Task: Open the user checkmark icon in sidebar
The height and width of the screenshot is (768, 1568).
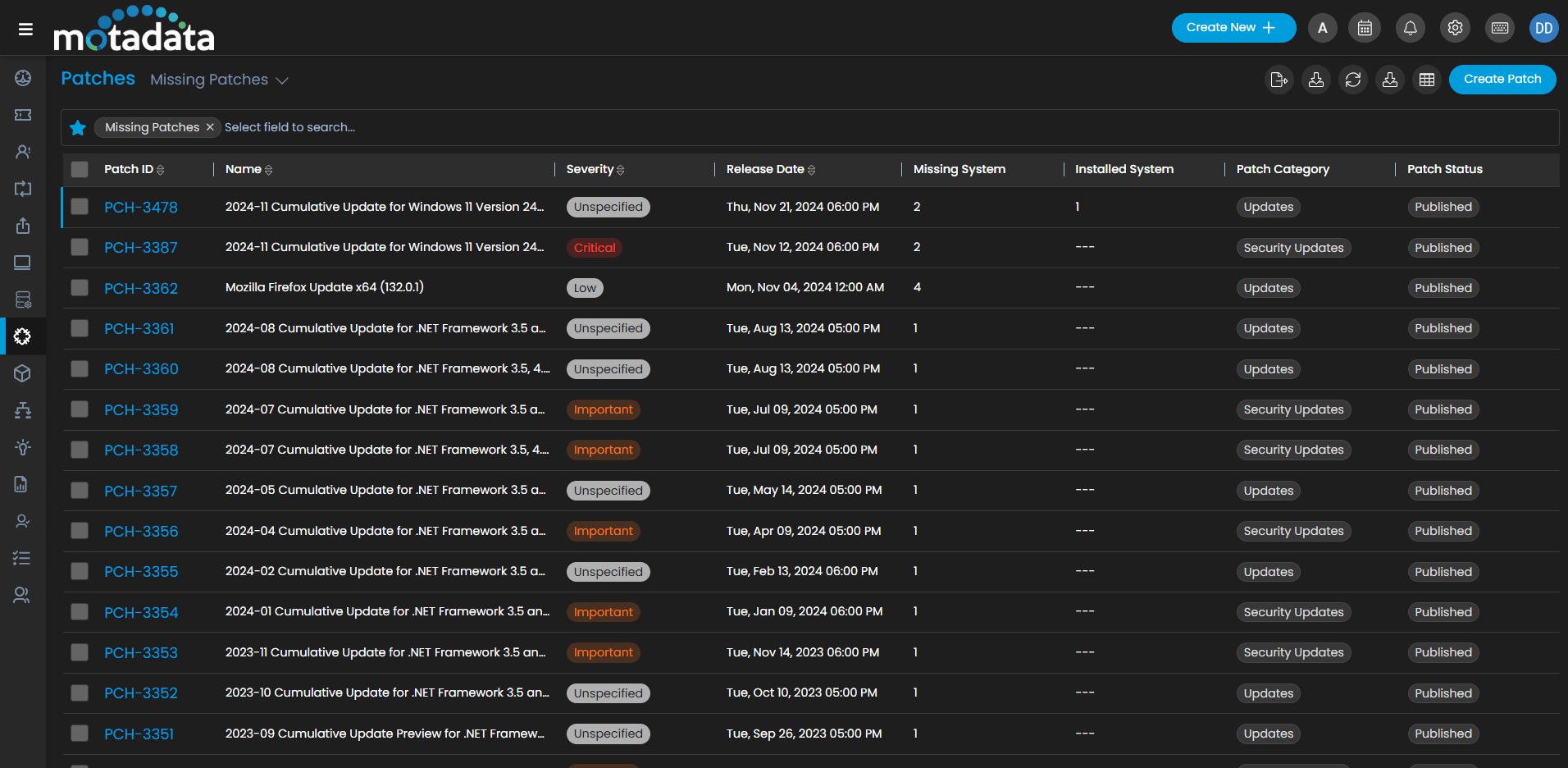Action: pyautogui.click(x=23, y=521)
